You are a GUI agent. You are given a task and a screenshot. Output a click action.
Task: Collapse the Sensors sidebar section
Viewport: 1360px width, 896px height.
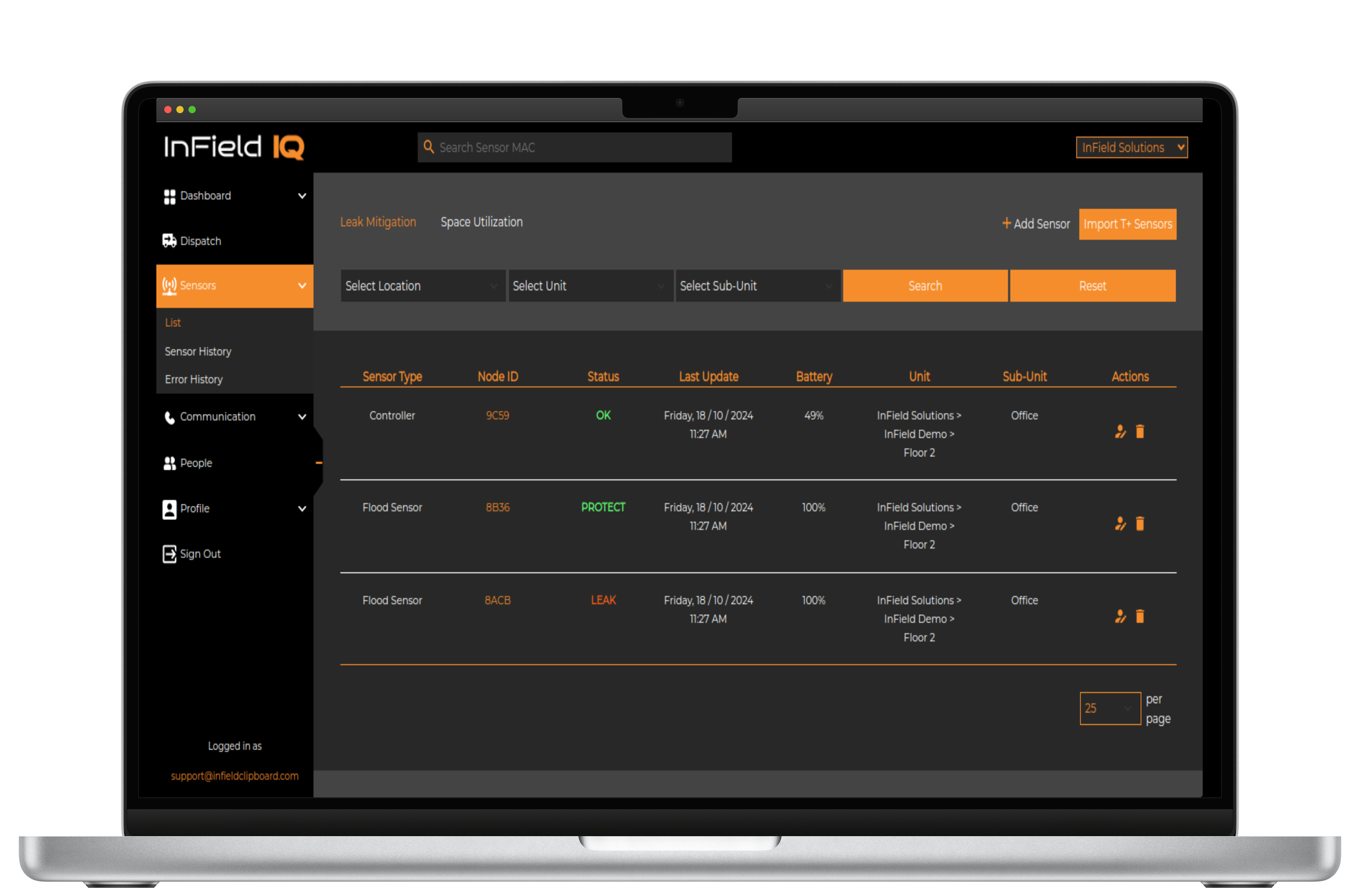click(x=302, y=286)
